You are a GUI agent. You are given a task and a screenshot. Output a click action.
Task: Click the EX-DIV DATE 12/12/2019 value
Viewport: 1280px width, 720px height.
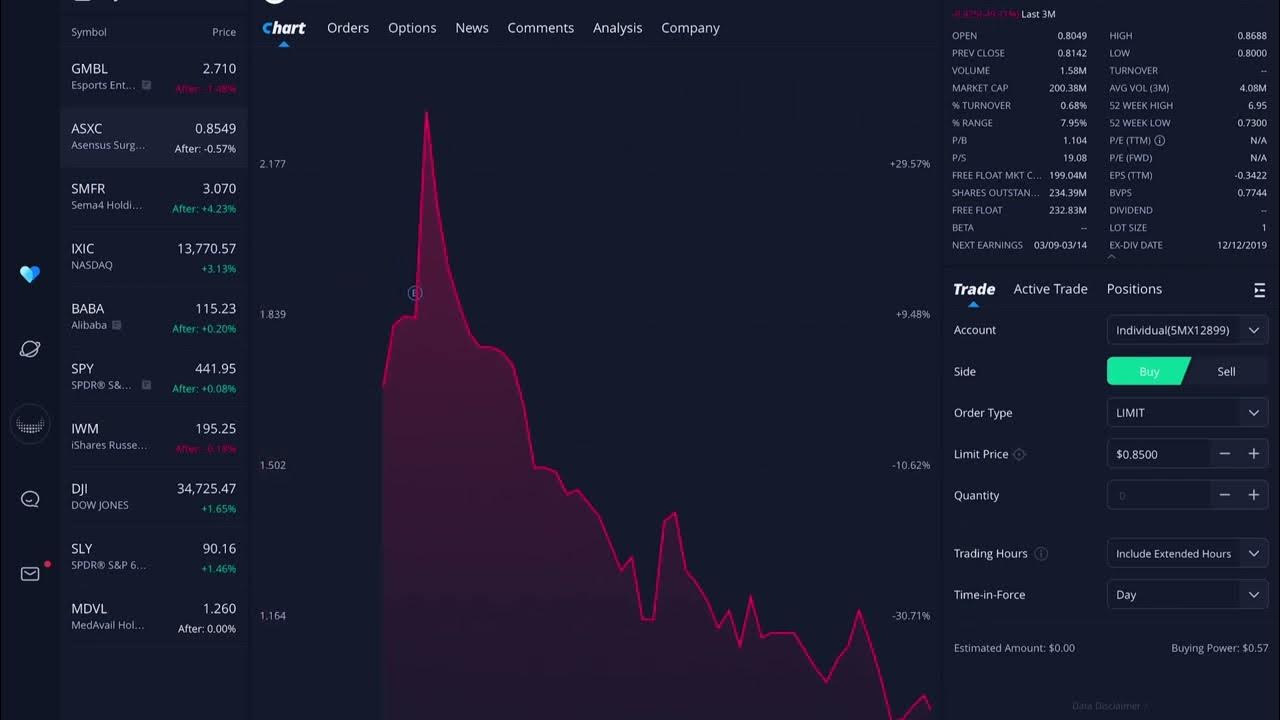pyautogui.click(x=1242, y=245)
